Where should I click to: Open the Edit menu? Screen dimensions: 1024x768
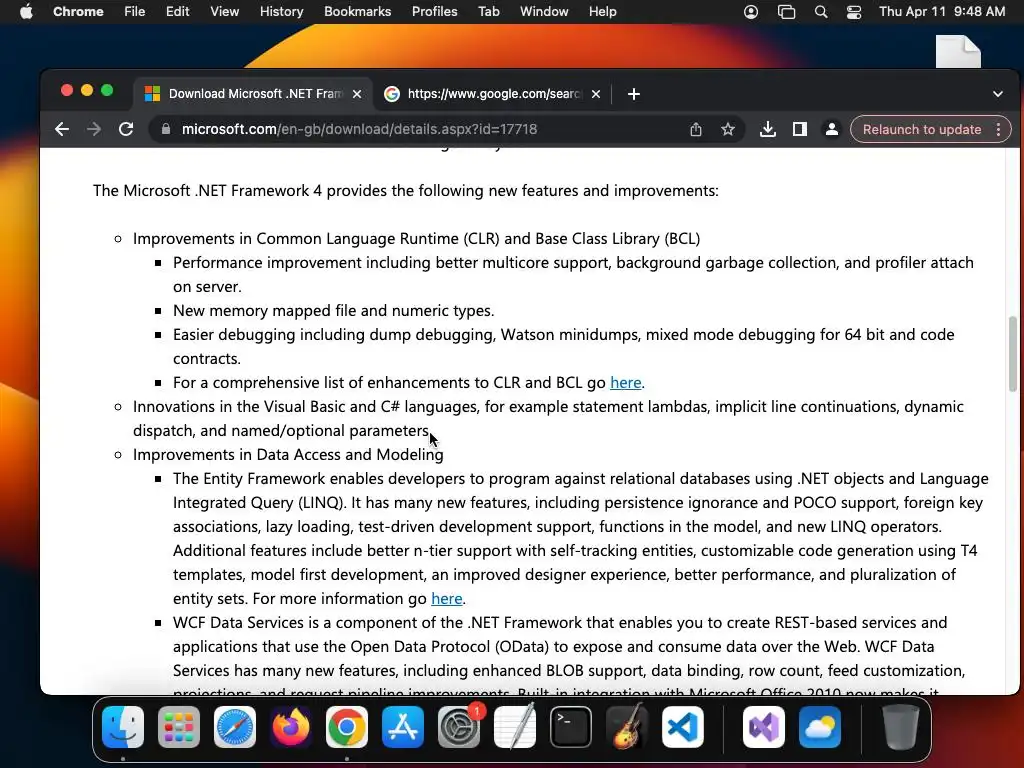point(177,12)
